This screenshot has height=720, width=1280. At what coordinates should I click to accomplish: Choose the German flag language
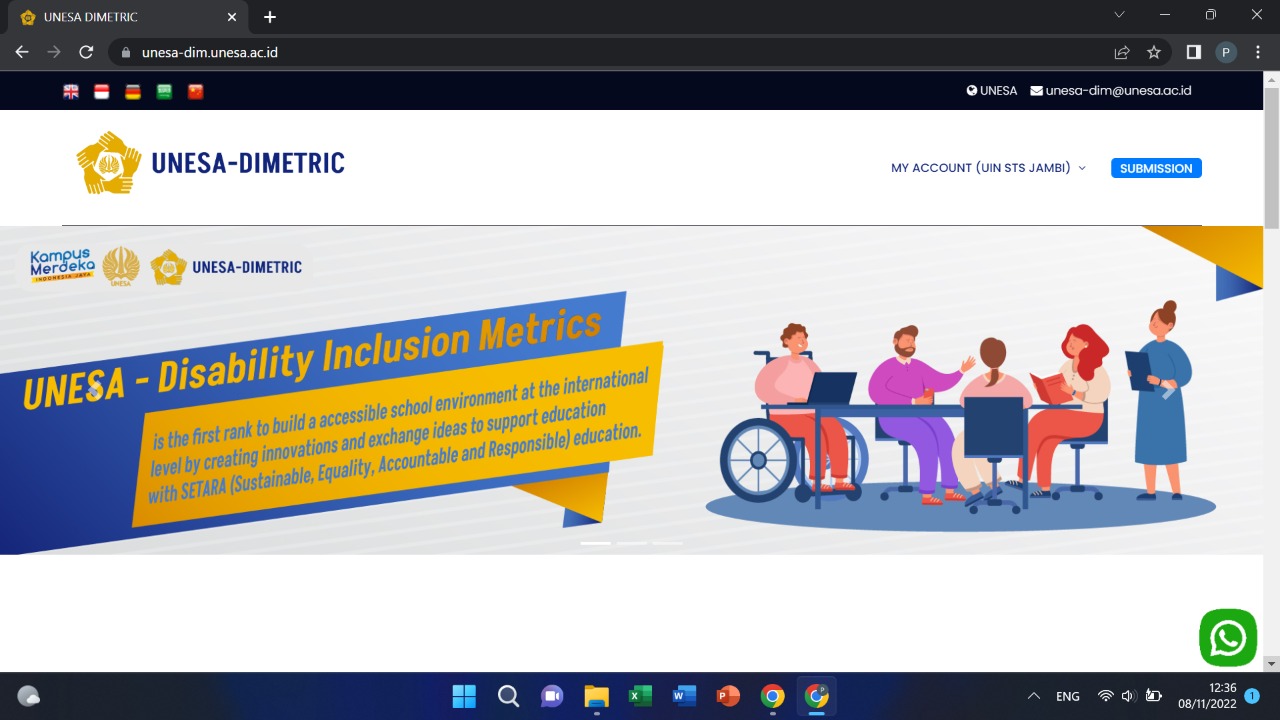(x=133, y=91)
